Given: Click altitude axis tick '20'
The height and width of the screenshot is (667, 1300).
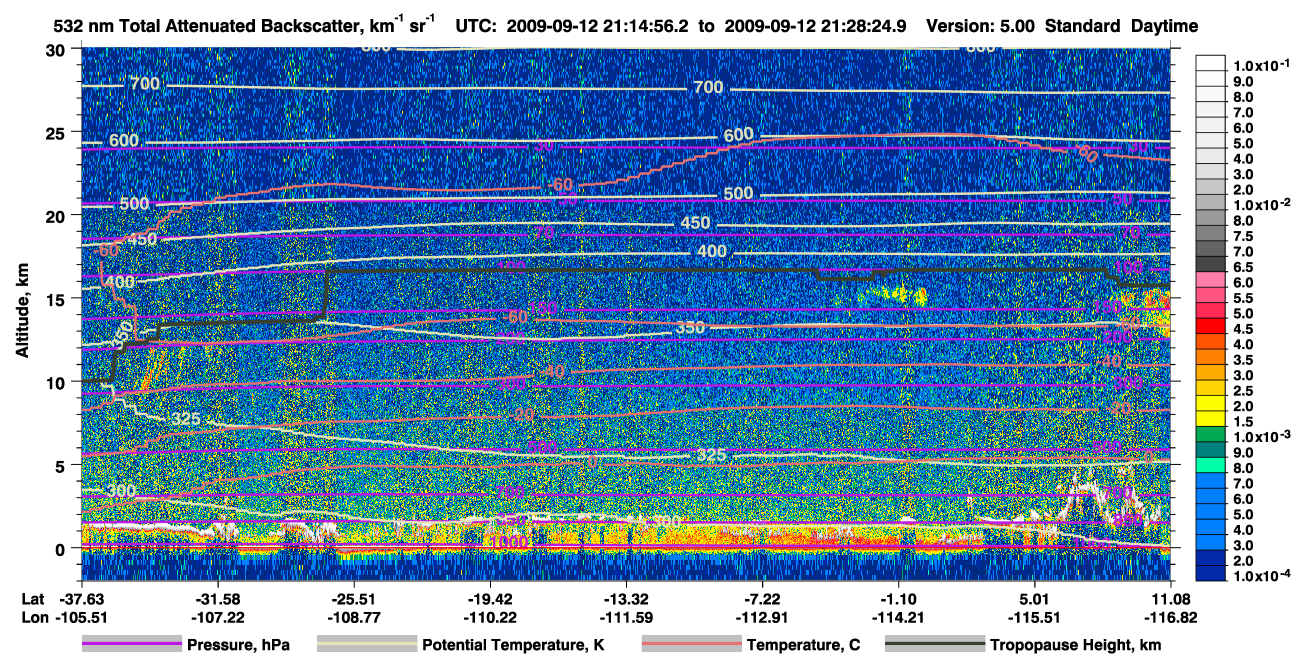Looking at the screenshot, I should point(58,215).
